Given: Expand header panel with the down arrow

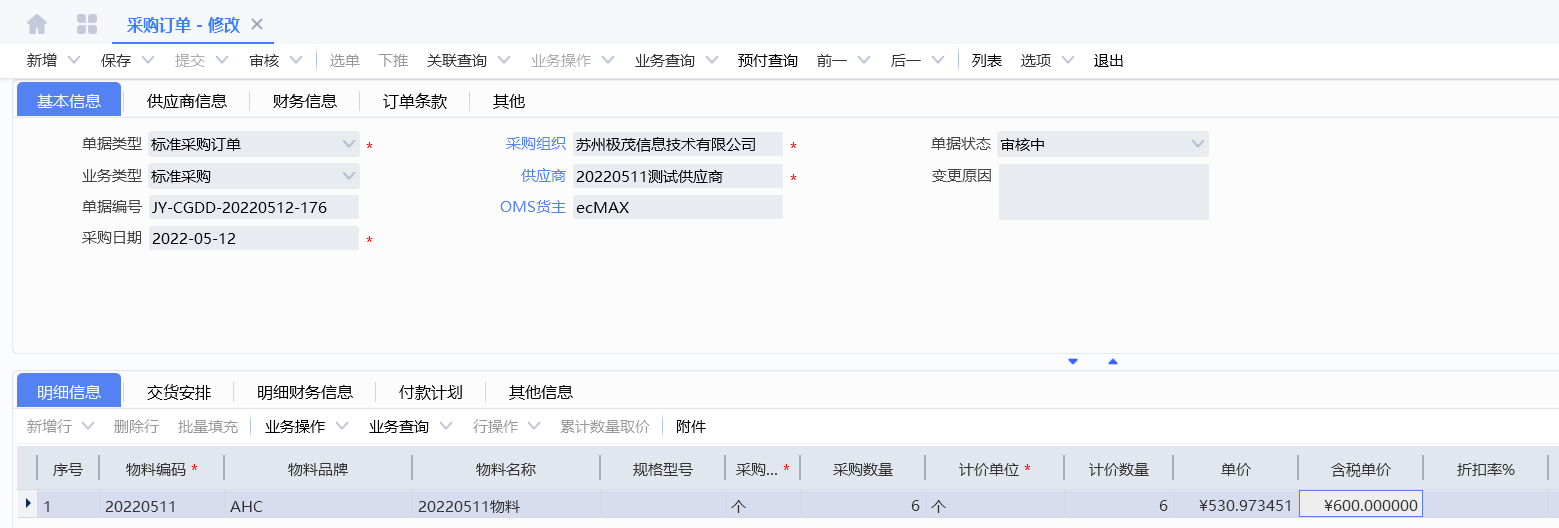Looking at the screenshot, I should pyautogui.click(x=1073, y=361).
